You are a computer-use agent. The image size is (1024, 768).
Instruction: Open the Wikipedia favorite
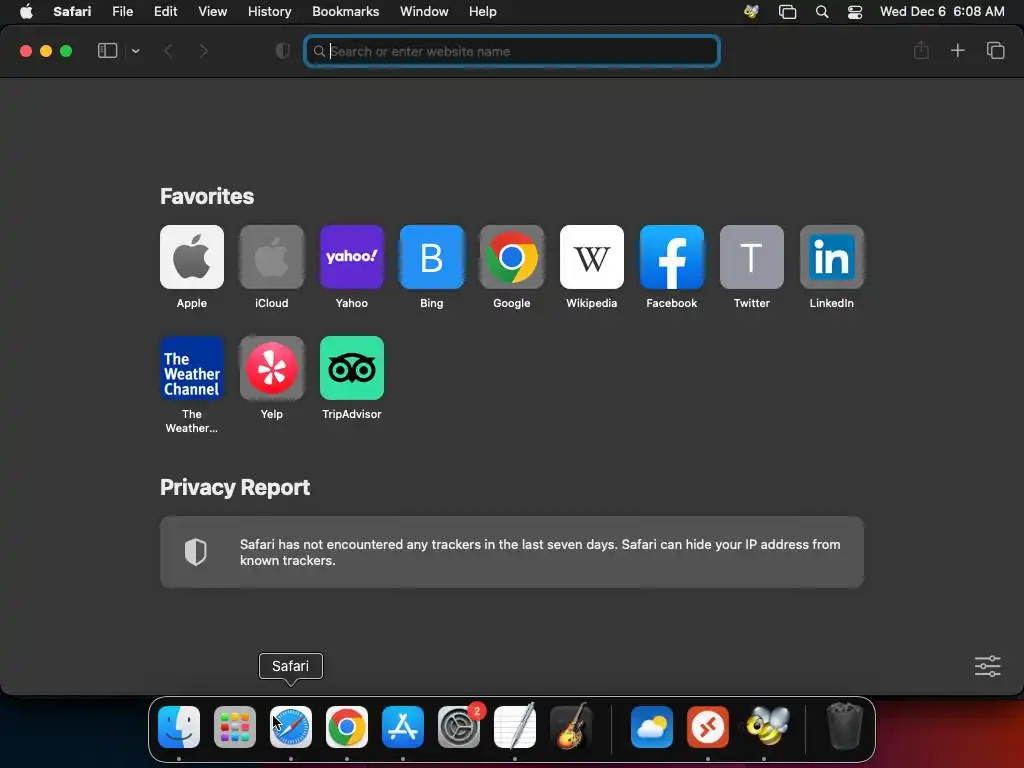pyautogui.click(x=592, y=257)
